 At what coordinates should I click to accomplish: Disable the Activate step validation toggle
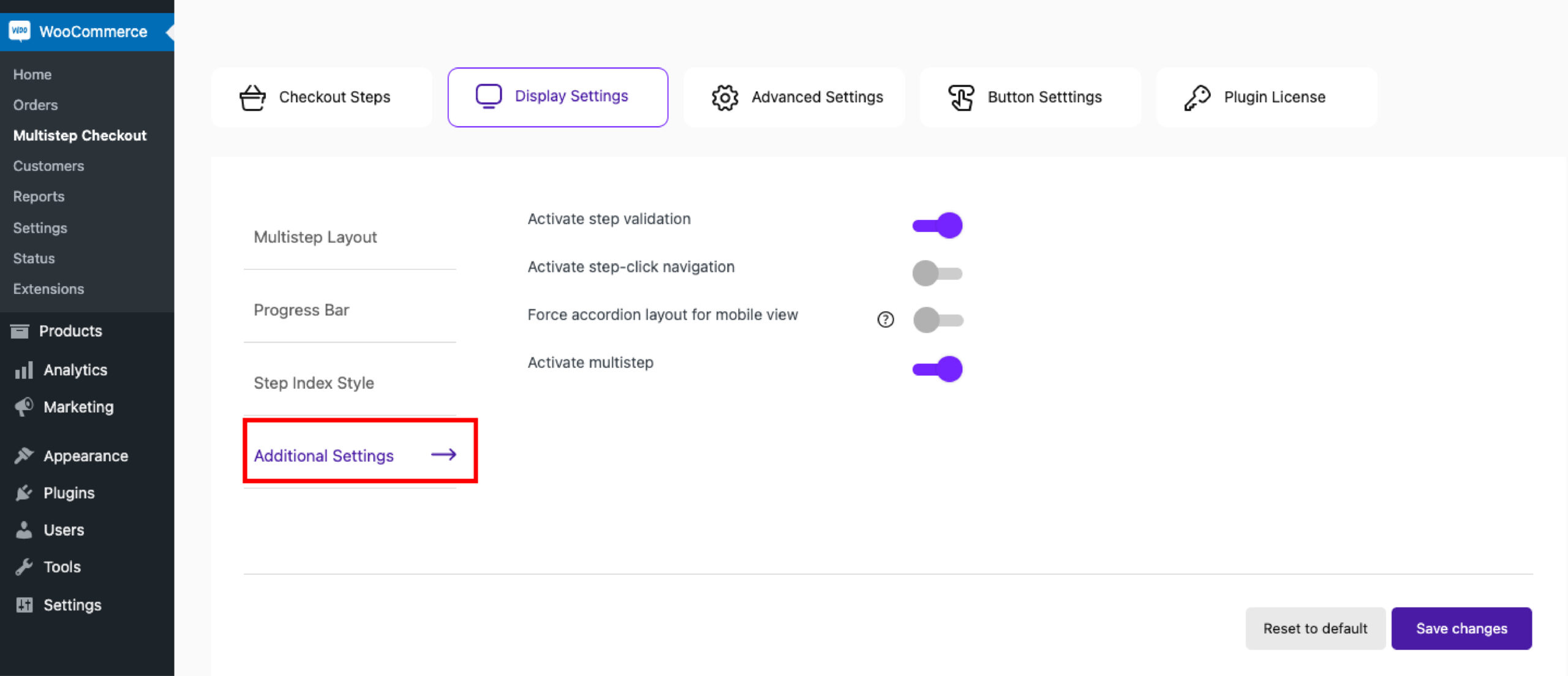coord(937,225)
